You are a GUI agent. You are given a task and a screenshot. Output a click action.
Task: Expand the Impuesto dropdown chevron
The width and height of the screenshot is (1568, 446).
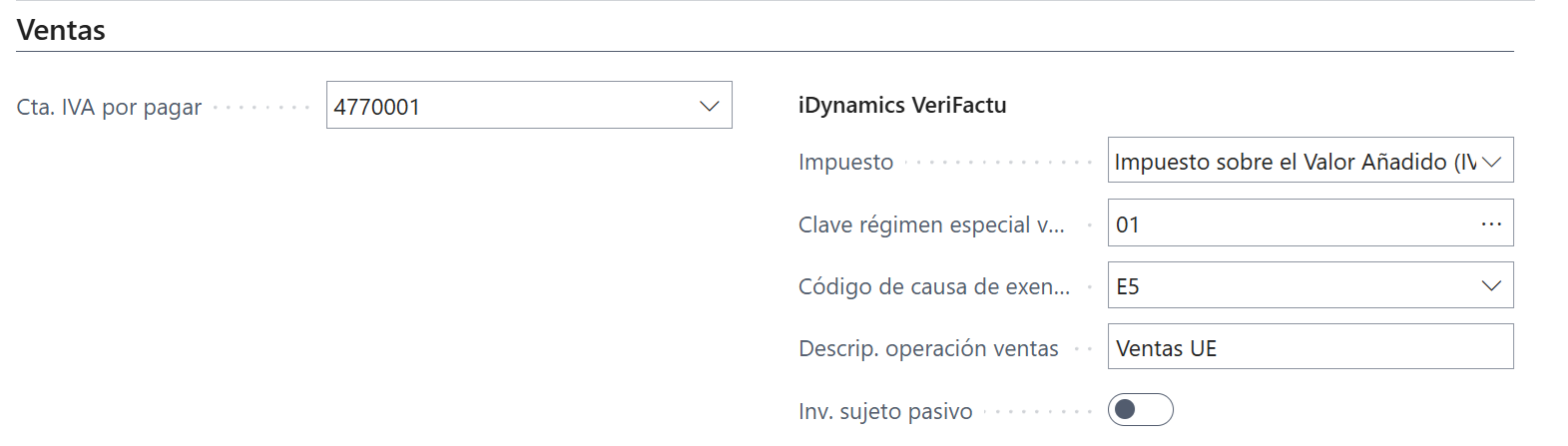click(1492, 162)
